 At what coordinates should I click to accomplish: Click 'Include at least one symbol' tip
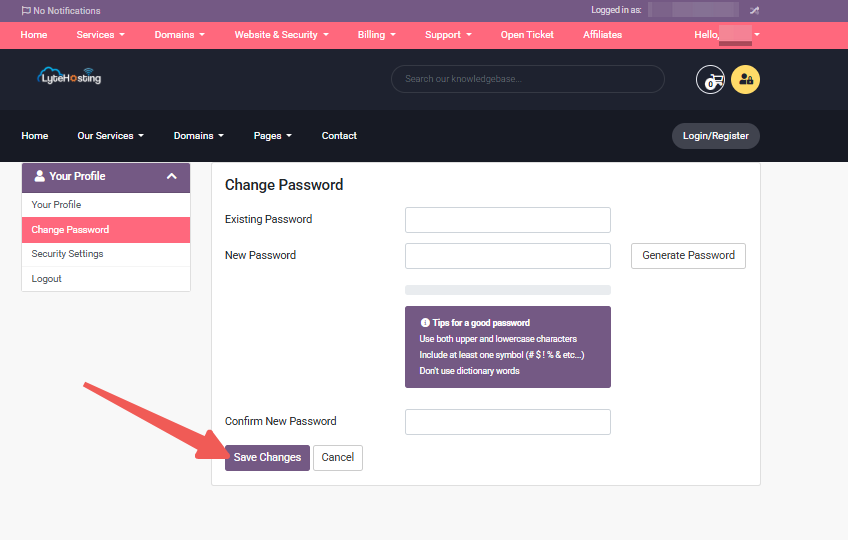502,355
